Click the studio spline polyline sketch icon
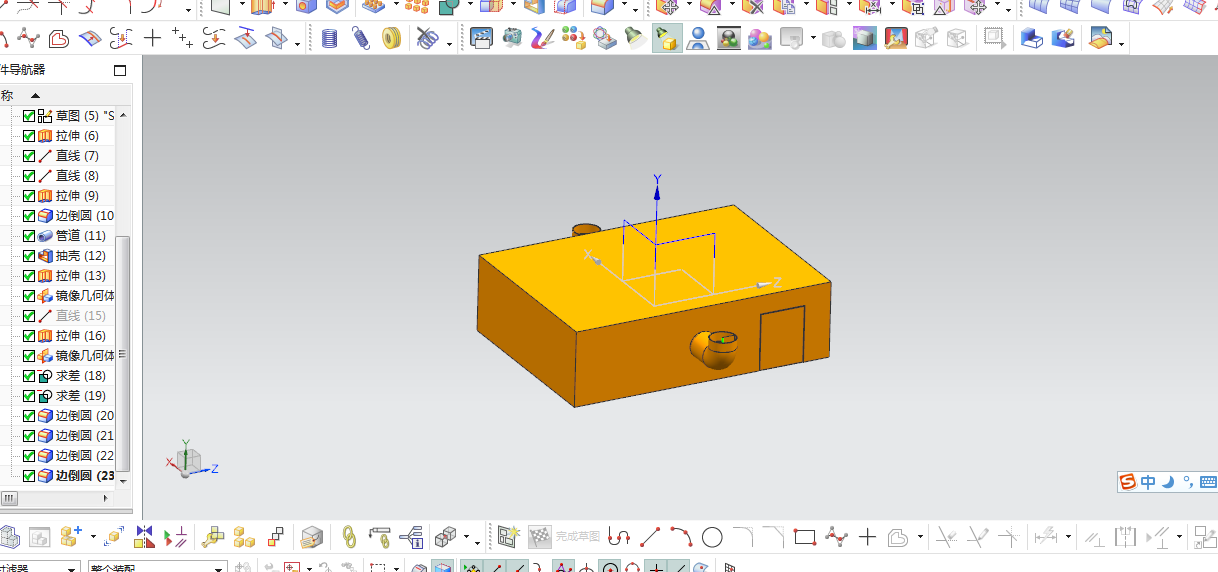 click(836, 537)
